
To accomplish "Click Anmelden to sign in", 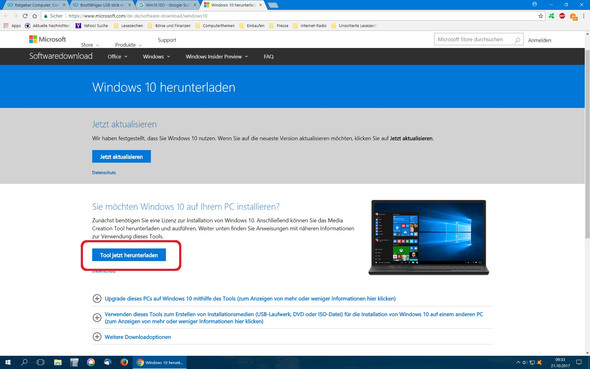I will pyautogui.click(x=539, y=40).
